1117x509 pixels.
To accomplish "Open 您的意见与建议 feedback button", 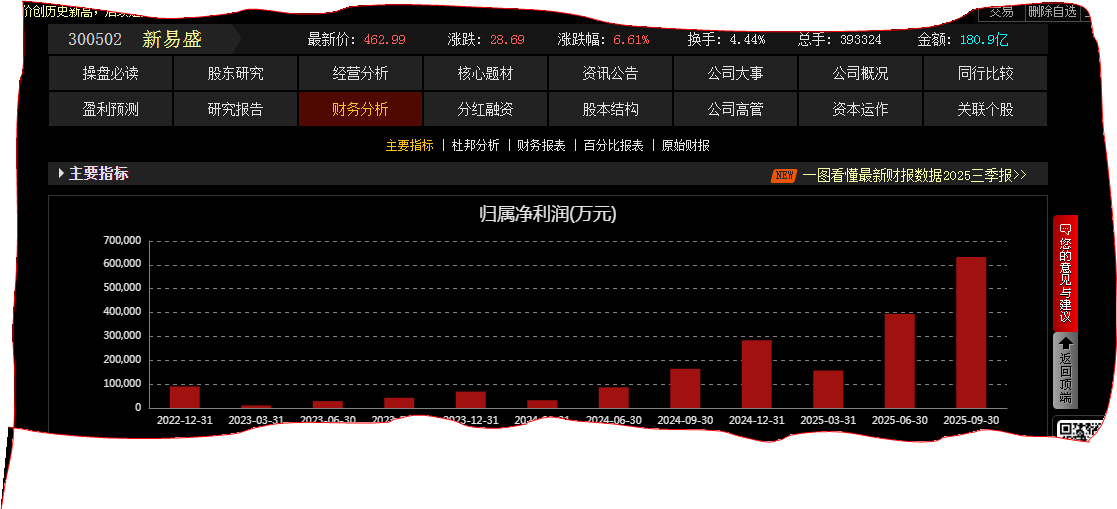I will pos(1065,273).
